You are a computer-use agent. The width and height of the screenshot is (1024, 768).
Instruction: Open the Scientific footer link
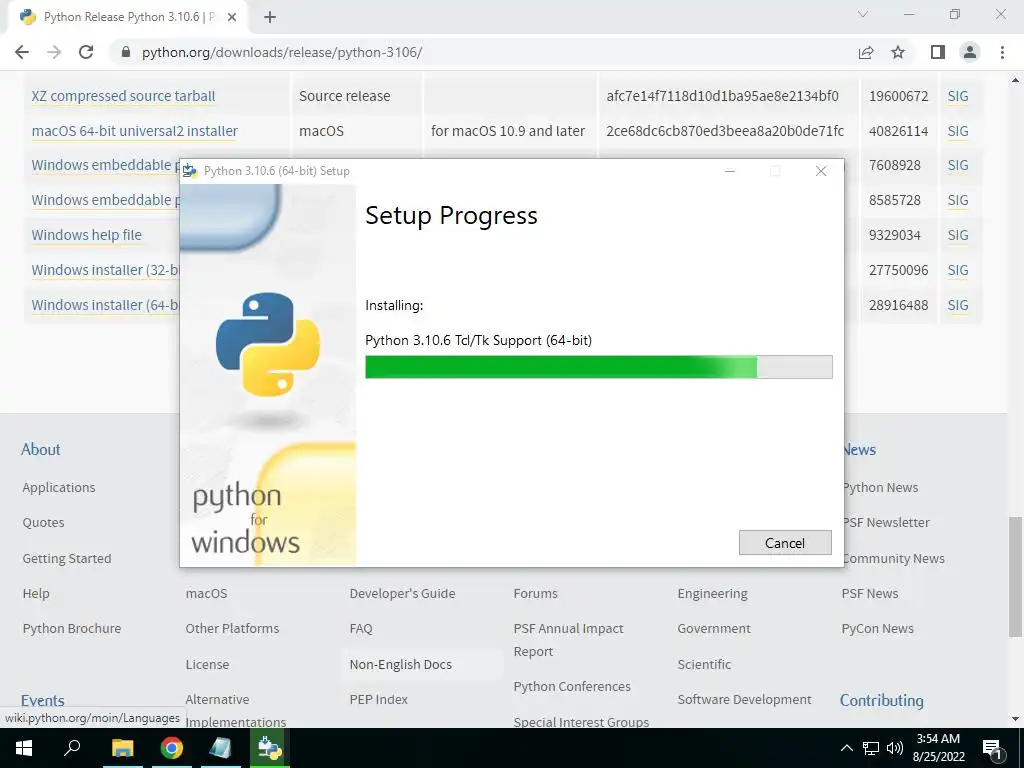(x=704, y=664)
